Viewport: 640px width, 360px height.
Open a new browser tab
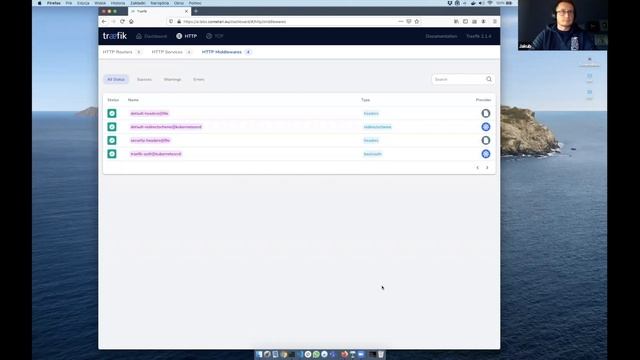(x=196, y=11)
